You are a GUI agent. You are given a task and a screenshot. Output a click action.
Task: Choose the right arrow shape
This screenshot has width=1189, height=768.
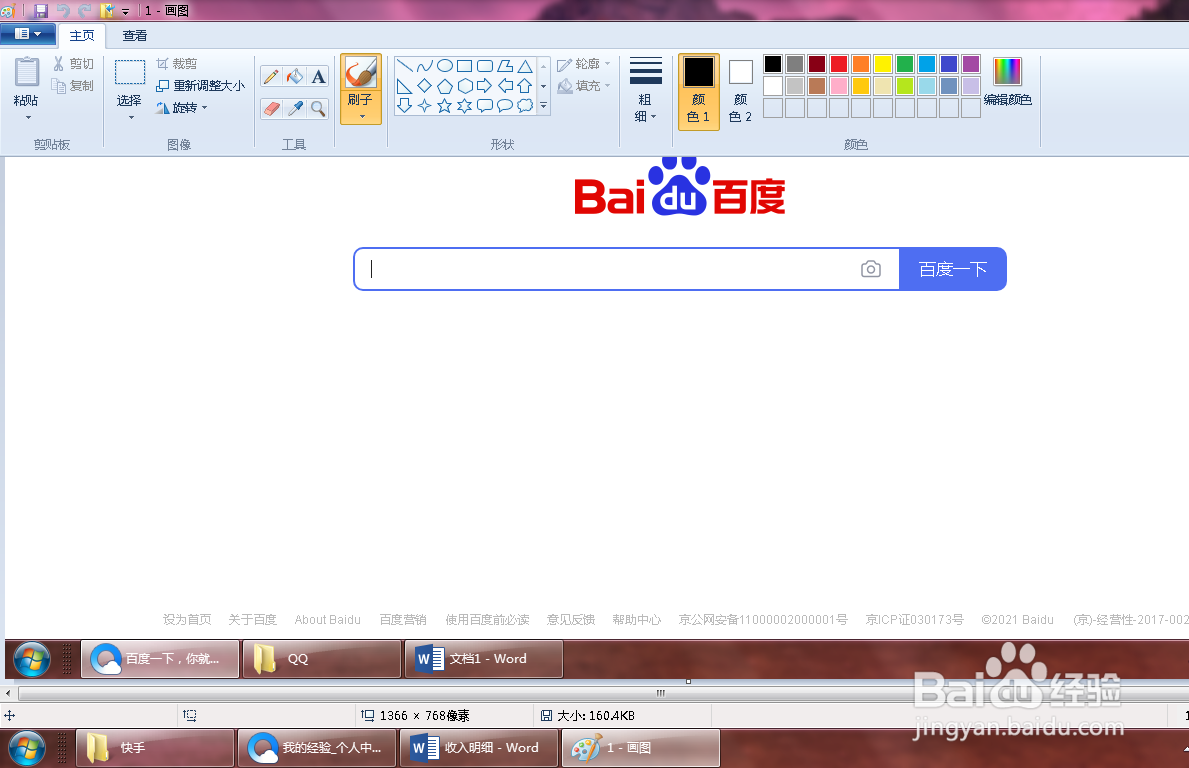[485, 86]
